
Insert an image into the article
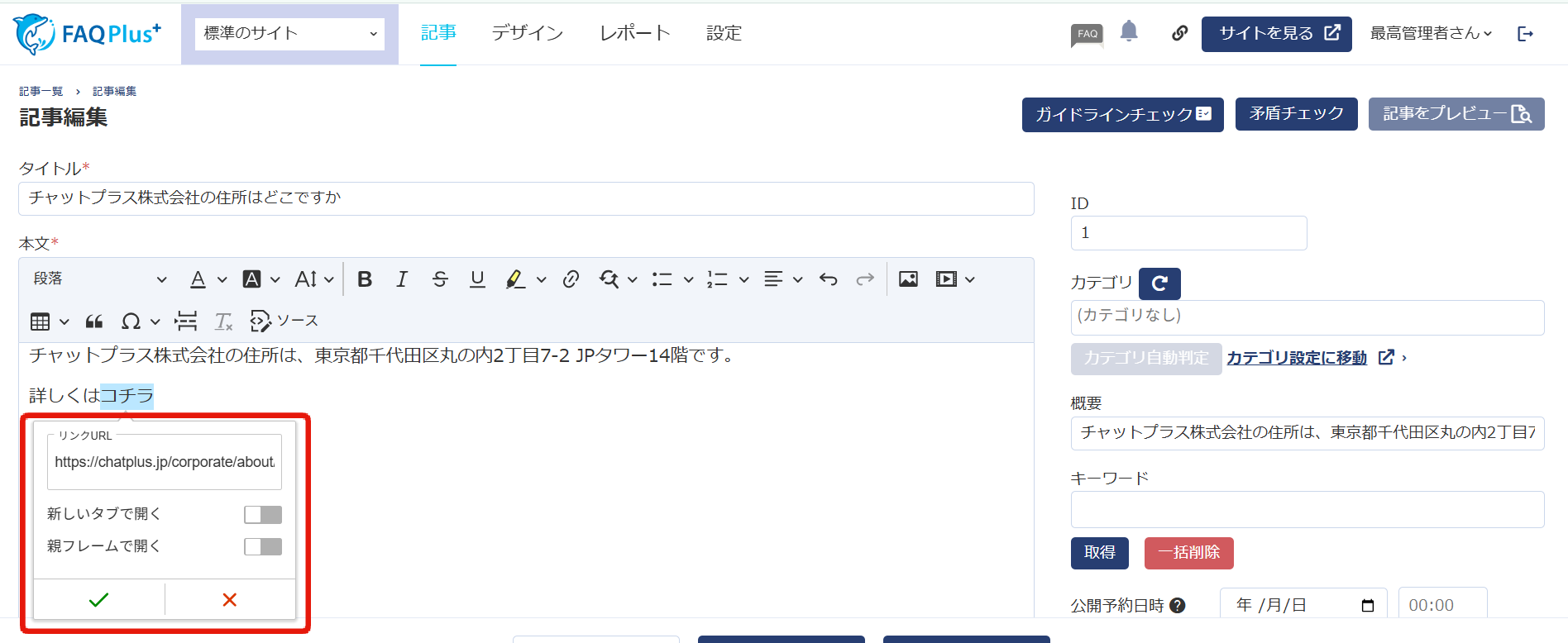[908, 279]
